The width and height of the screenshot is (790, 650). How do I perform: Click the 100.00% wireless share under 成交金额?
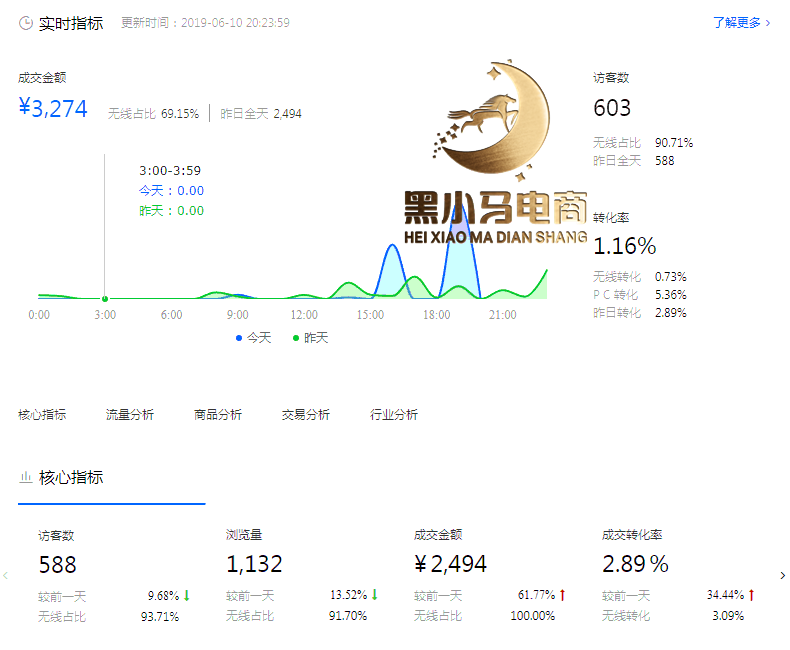point(532,616)
